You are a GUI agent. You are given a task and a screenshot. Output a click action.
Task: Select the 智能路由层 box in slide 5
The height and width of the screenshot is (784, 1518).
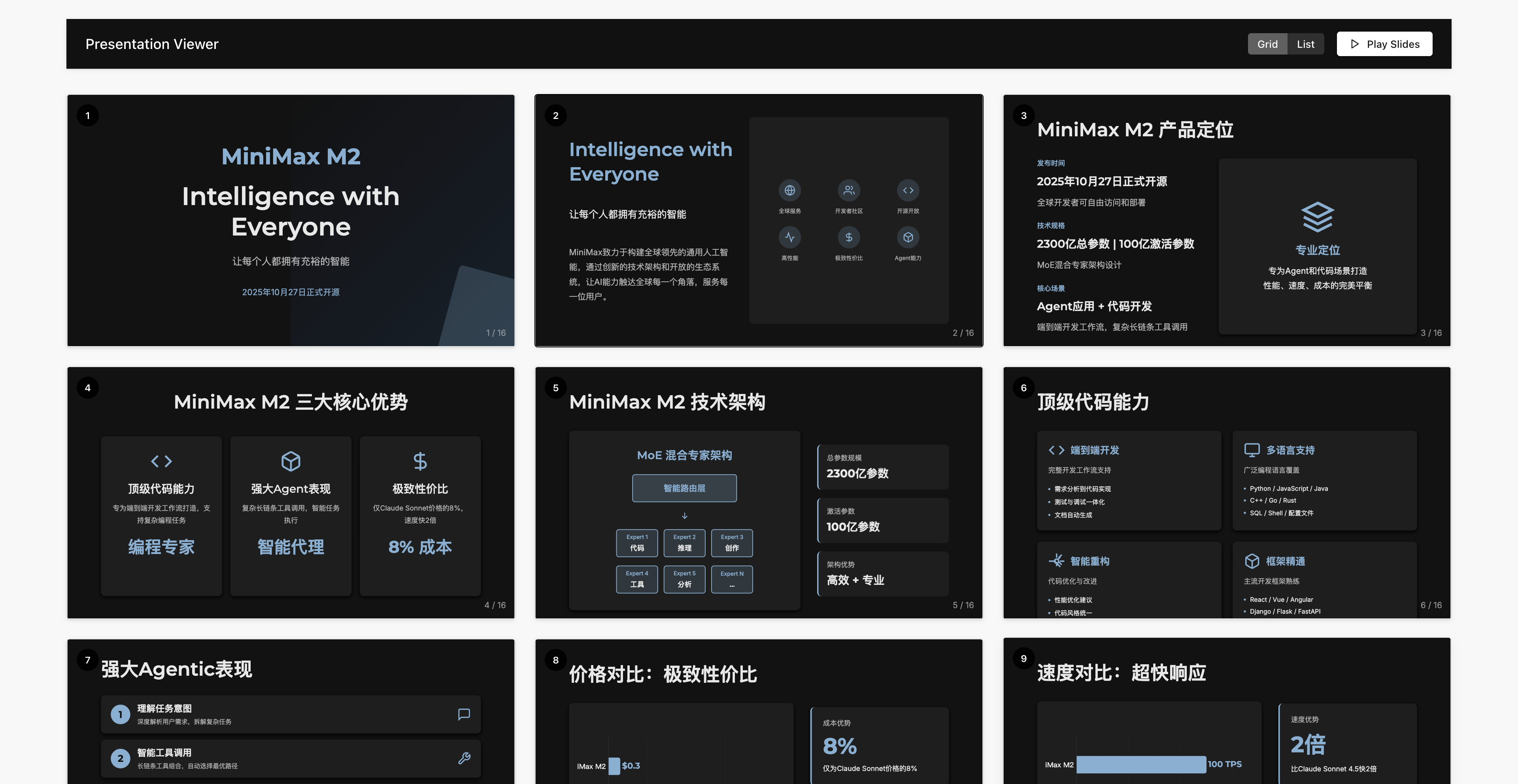pyautogui.click(x=684, y=488)
